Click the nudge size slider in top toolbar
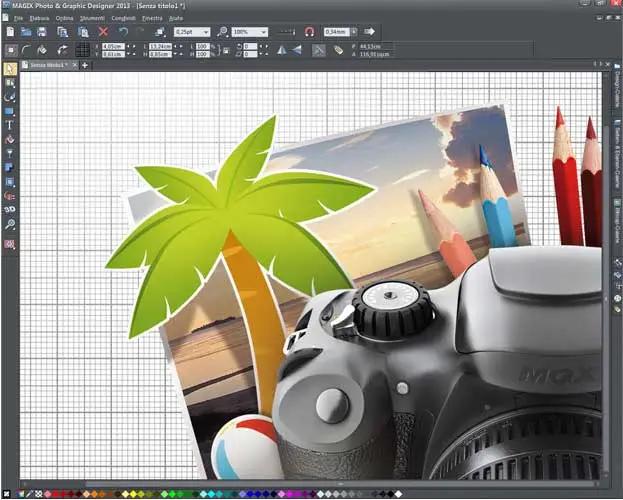This screenshot has height=500, width=623. 286,32
